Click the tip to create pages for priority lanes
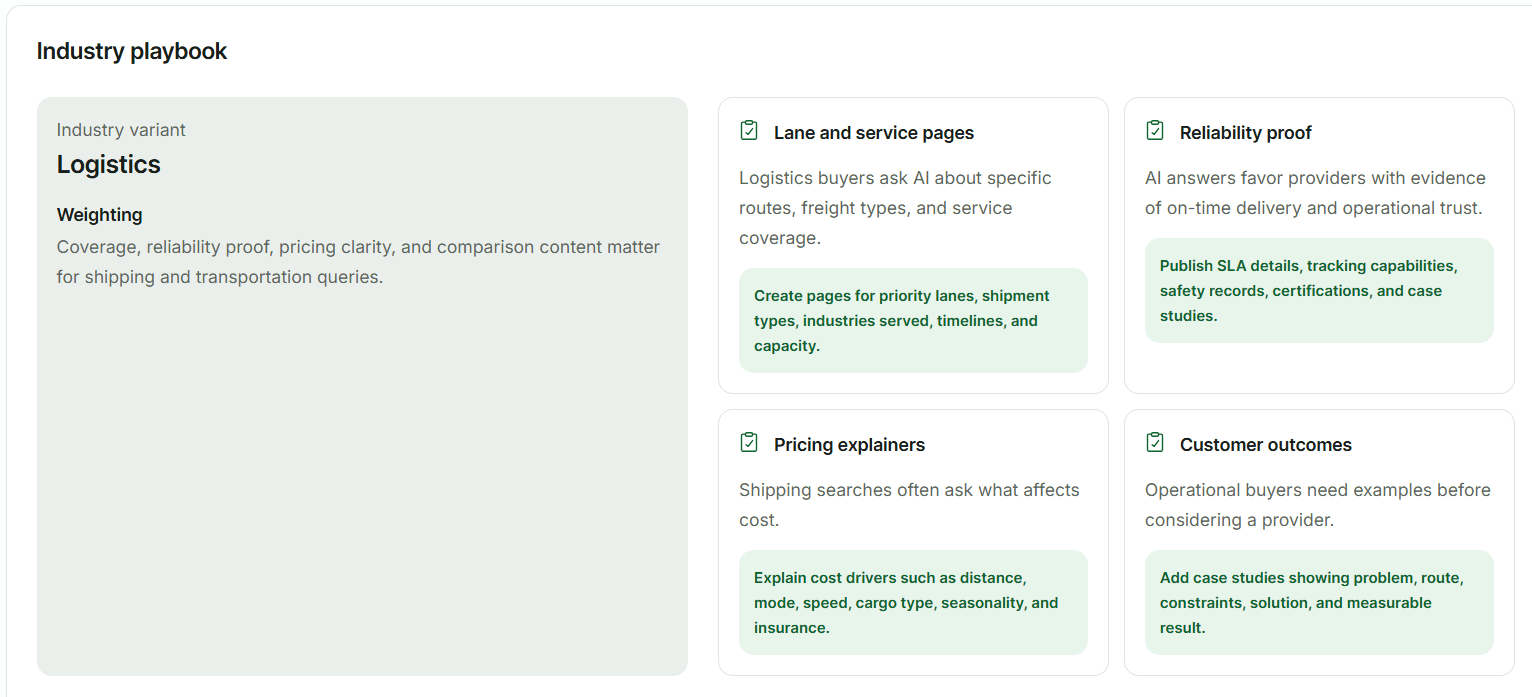 pos(913,321)
